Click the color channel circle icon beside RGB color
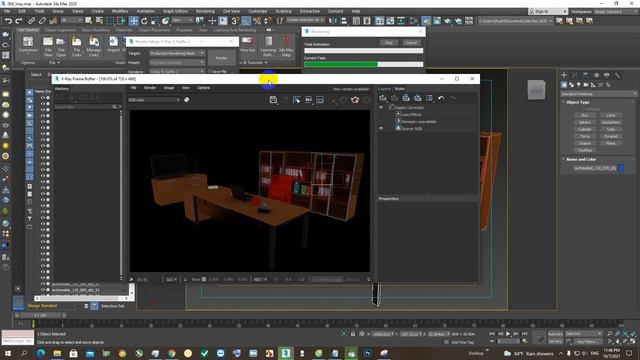Screen dimensions: 640x360 (187, 100)
